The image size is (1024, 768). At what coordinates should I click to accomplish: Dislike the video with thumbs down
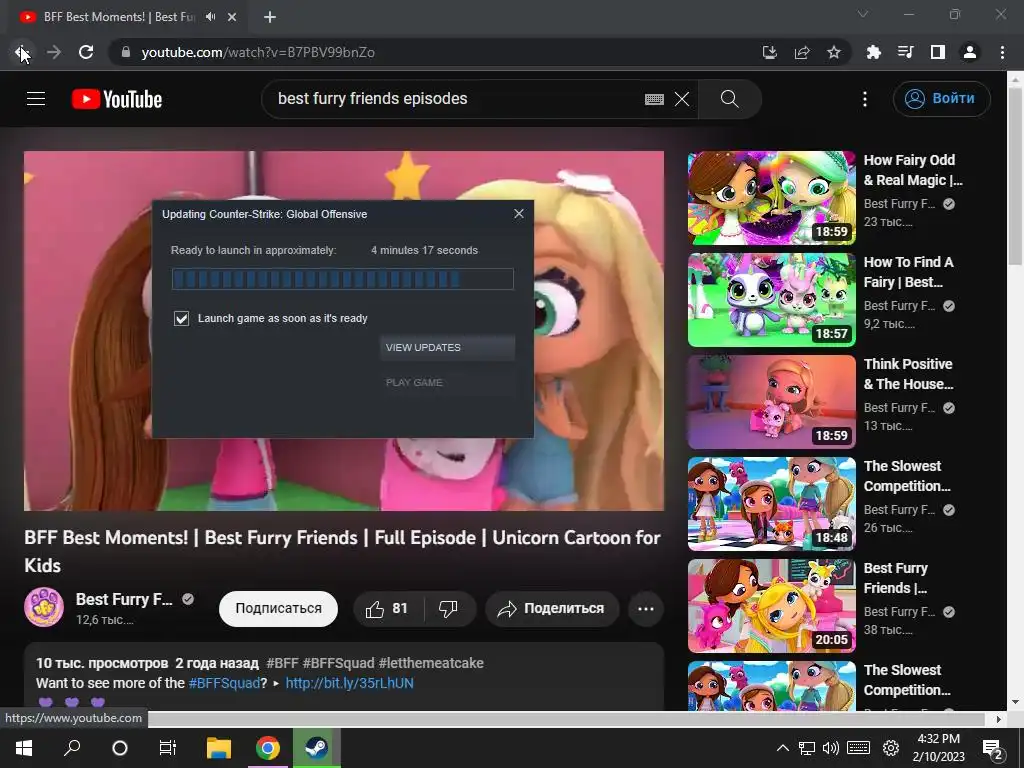[x=449, y=609]
